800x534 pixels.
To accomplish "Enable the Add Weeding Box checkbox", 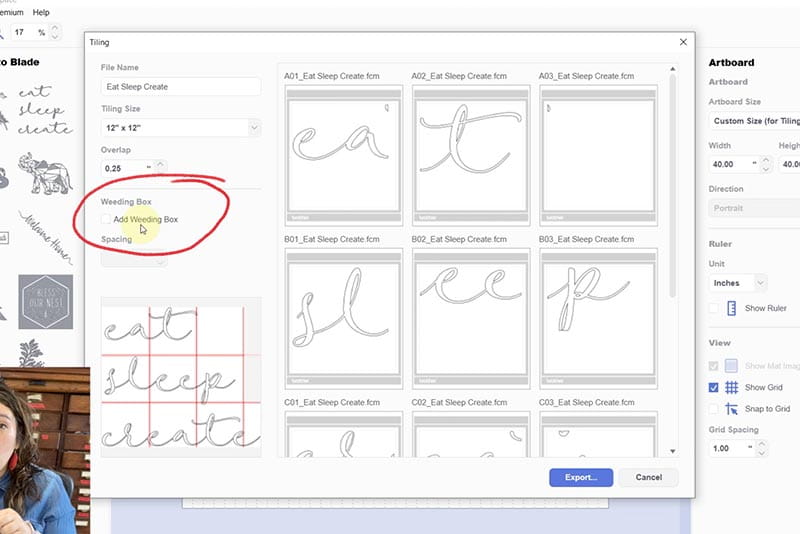I will click(106, 219).
